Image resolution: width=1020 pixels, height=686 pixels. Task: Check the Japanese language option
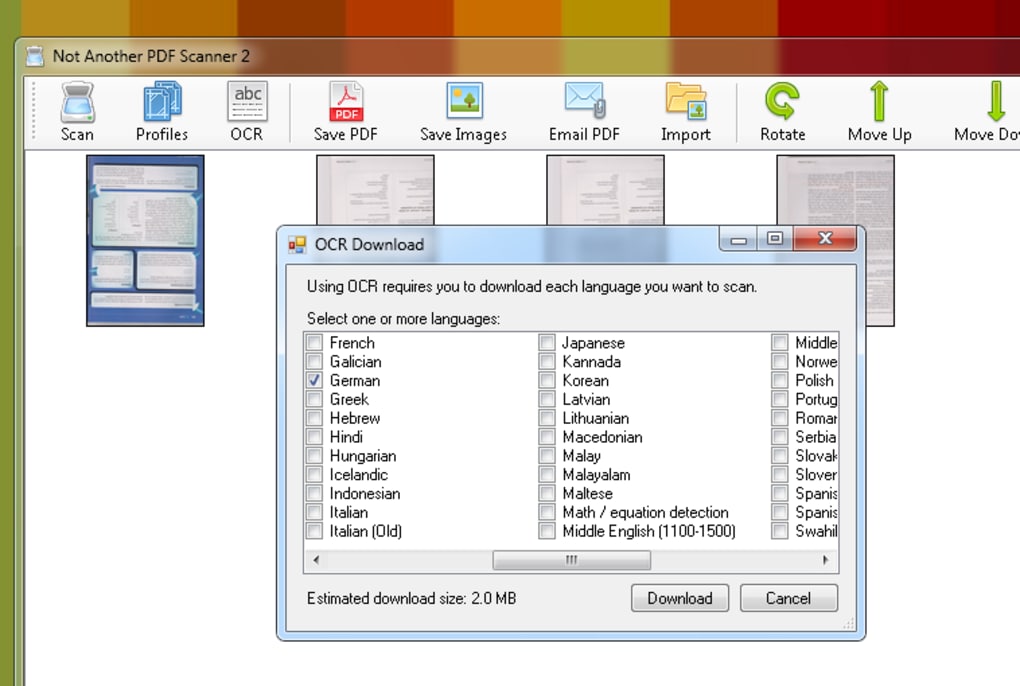coord(547,342)
